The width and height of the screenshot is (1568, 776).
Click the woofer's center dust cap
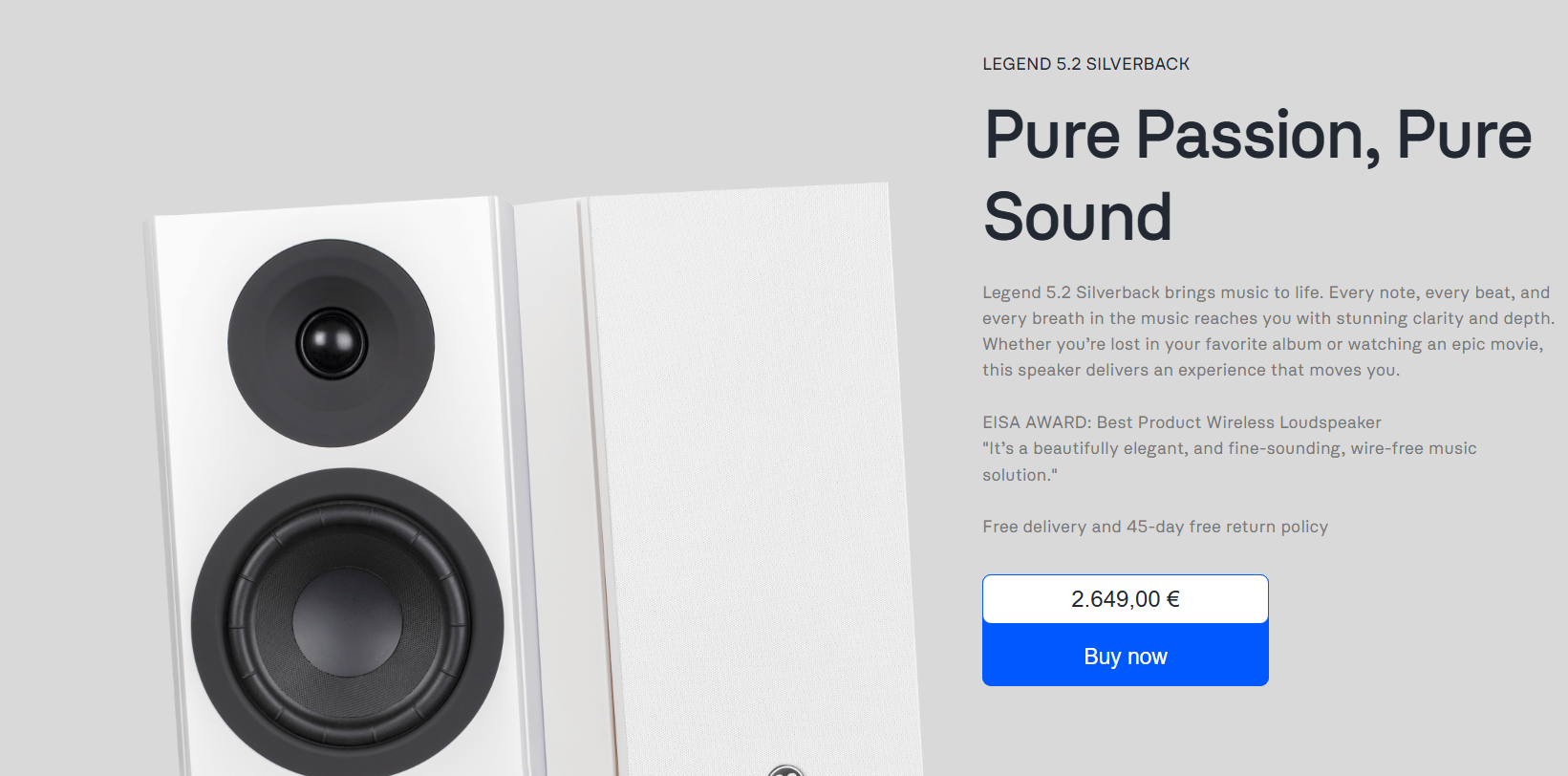(347, 620)
